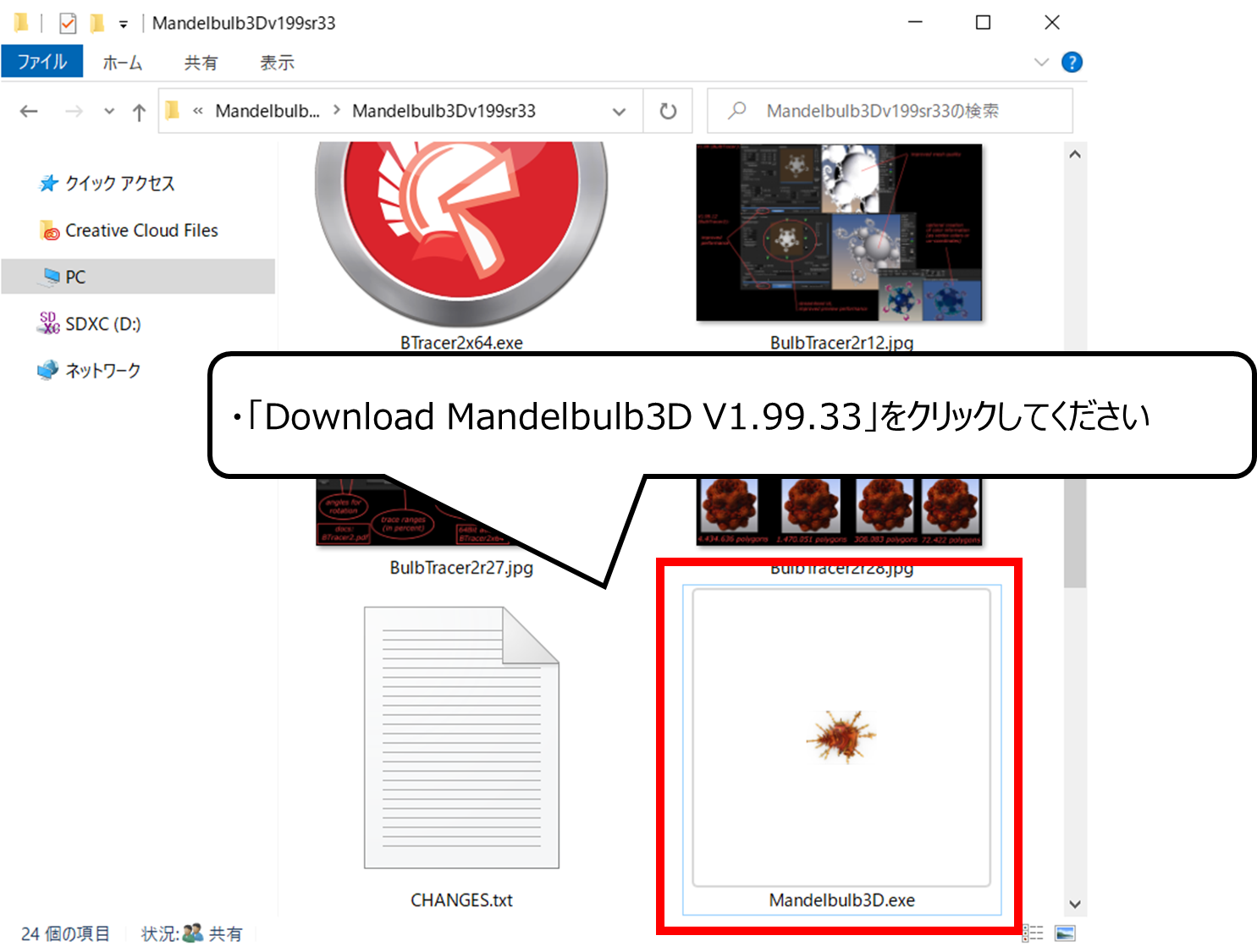Select PC in the navigation pane
The height and width of the screenshot is (952, 1257).
[x=138, y=277]
